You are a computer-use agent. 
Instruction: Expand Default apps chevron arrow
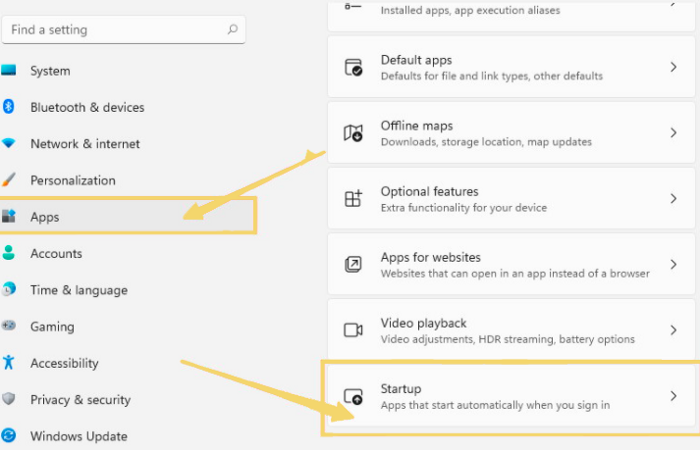673,68
